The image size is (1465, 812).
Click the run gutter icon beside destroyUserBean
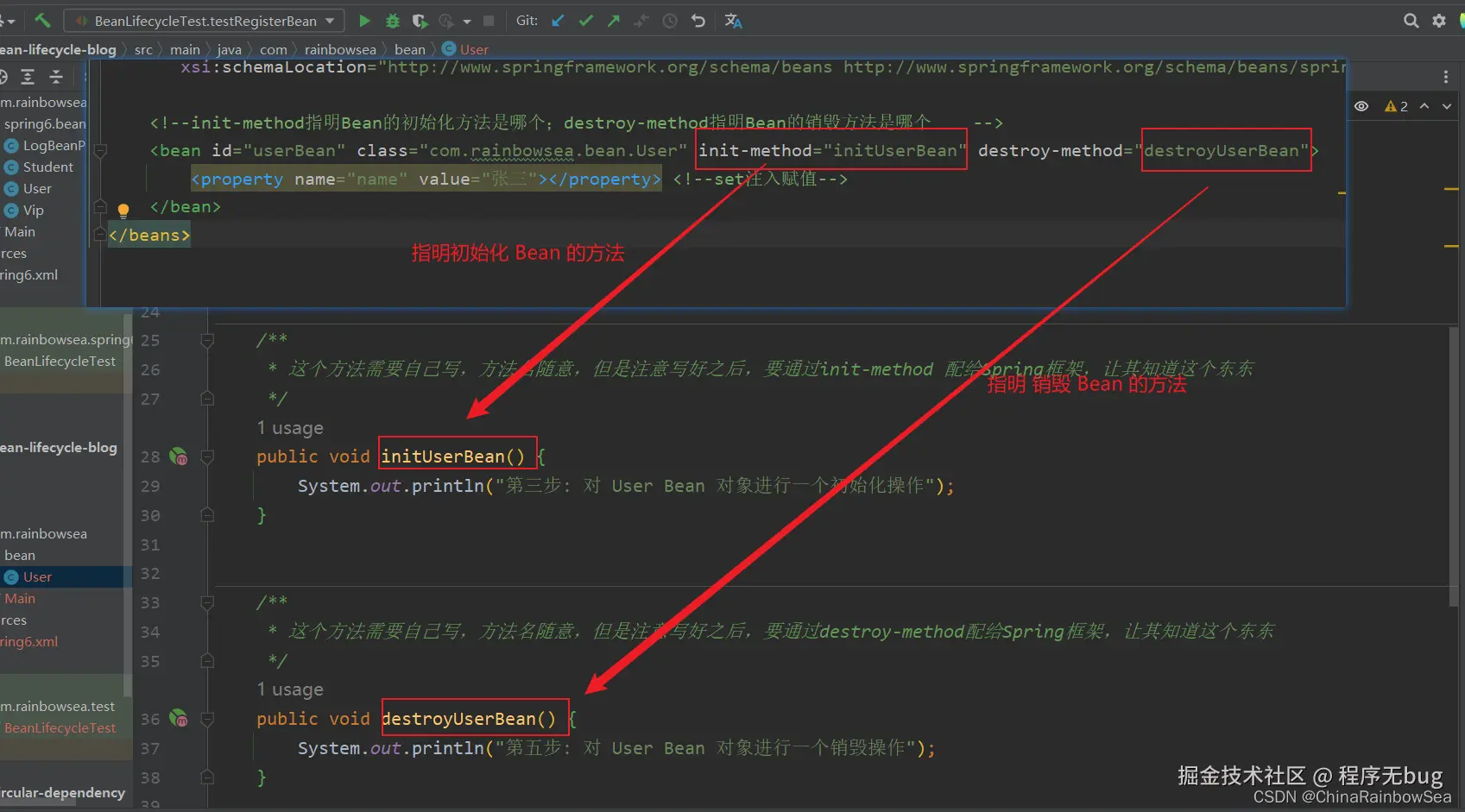point(179,718)
